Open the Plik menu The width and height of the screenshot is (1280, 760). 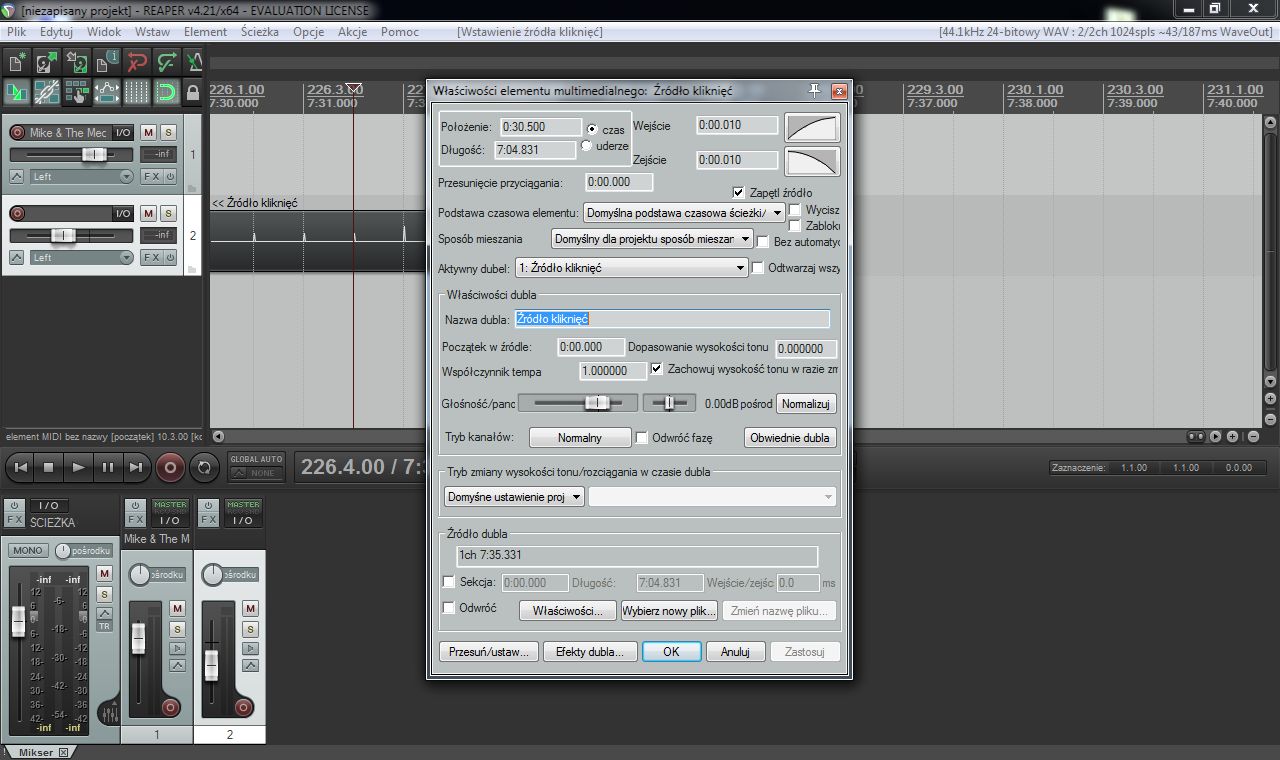coord(16,32)
